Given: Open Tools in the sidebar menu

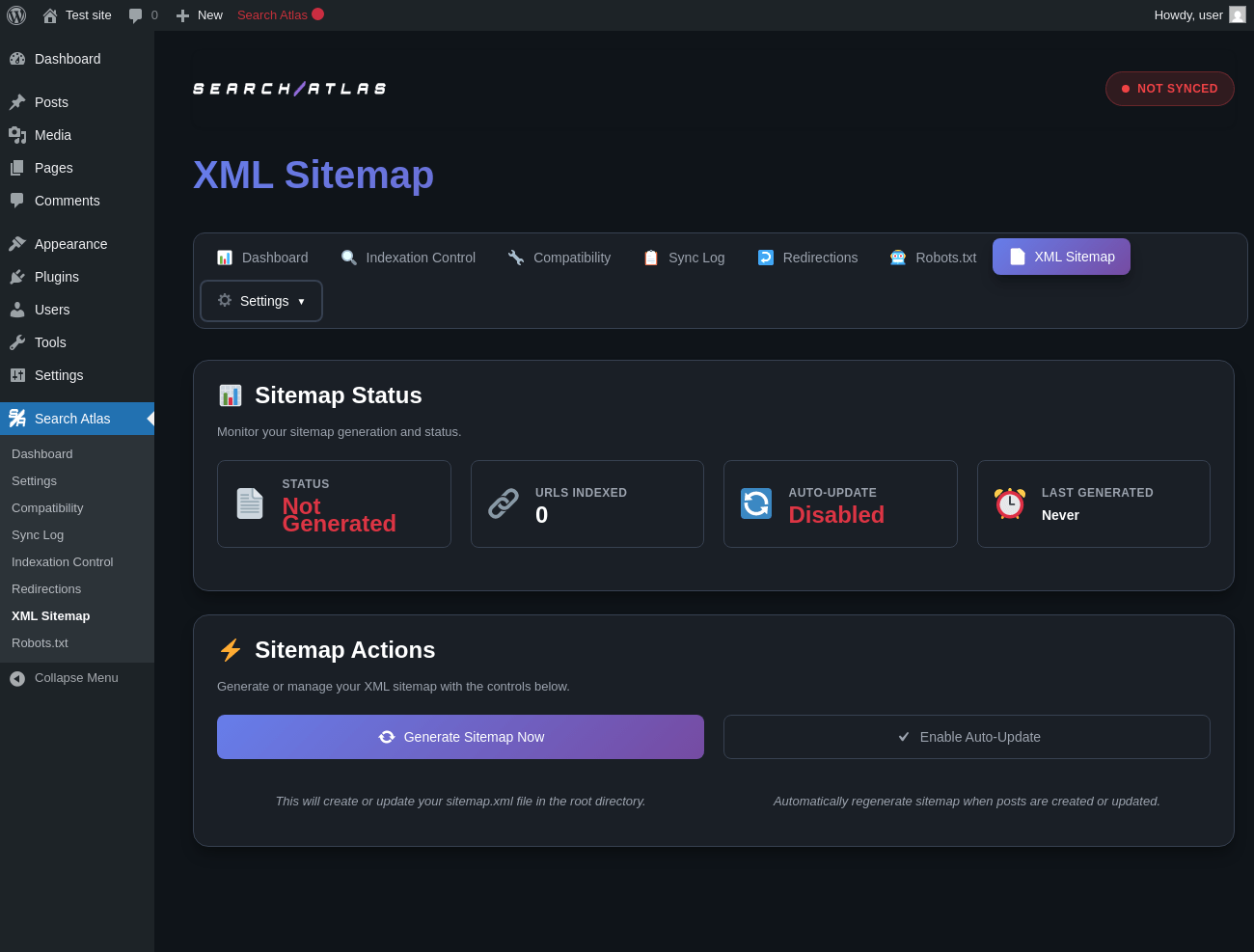Looking at the screenshot, I should (x=77, y=342).
